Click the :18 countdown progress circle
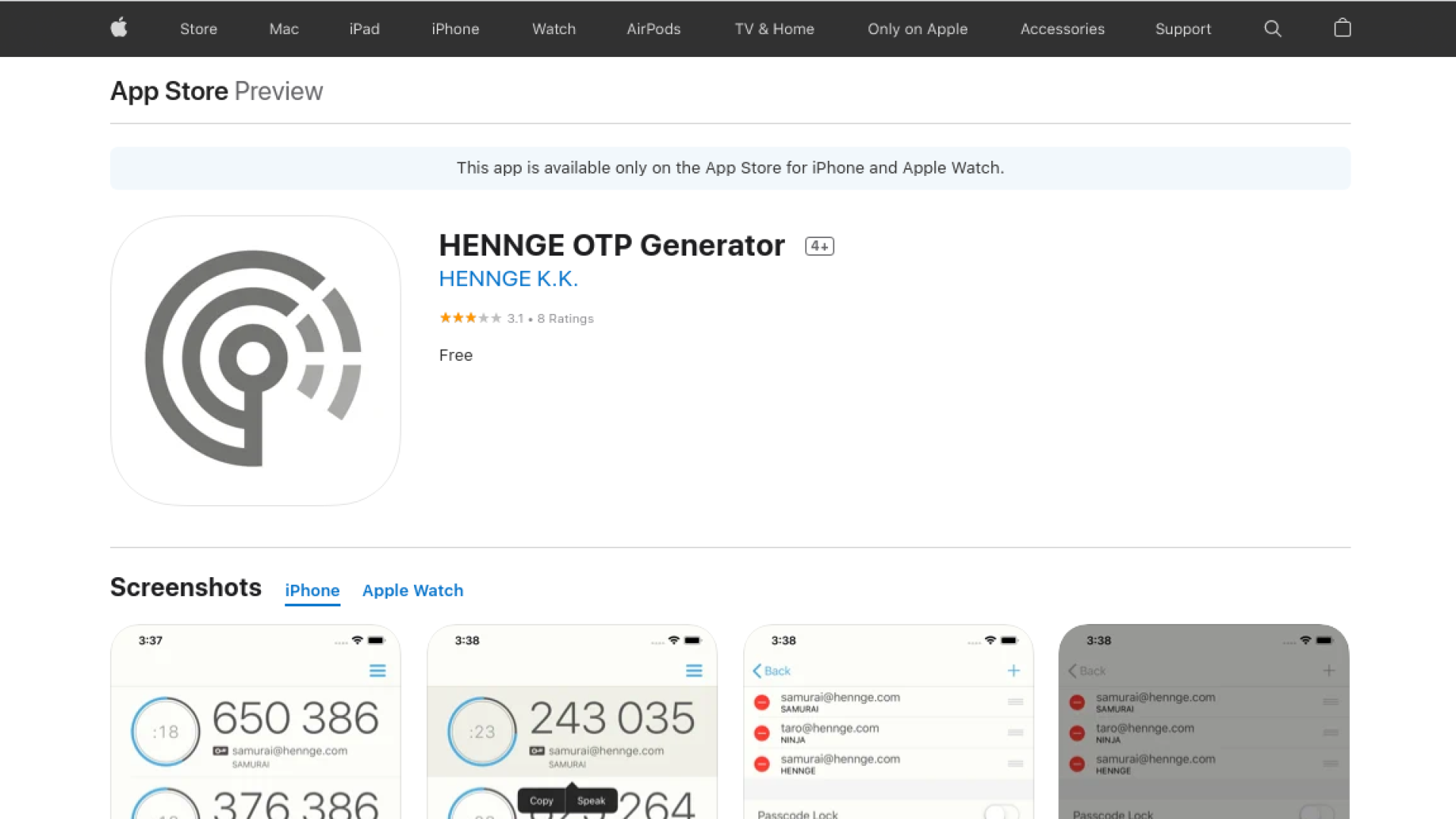Image resolution: width=1456 pixels, height=819 pixels. coord(165,730)
